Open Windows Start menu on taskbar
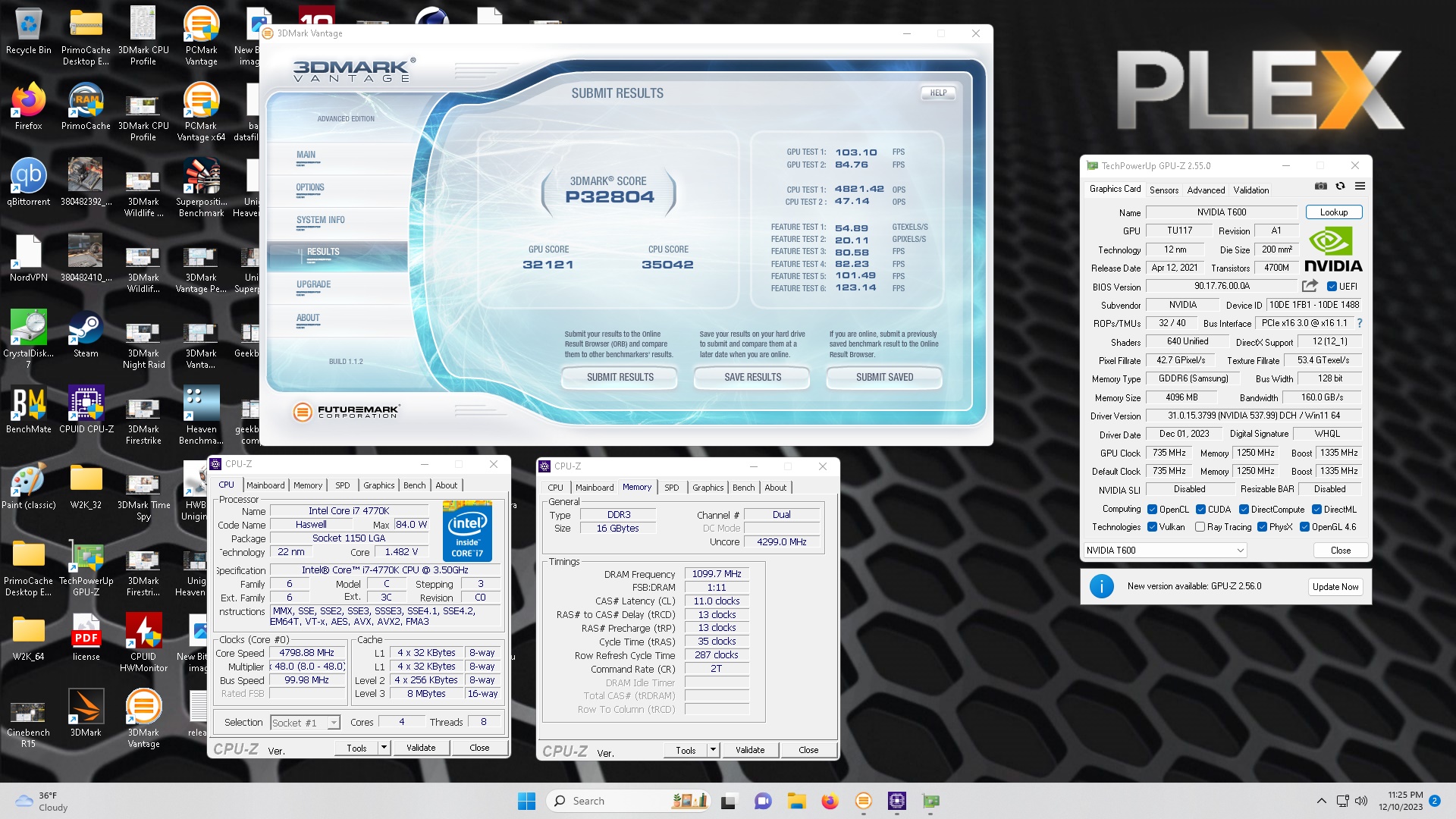 pos(526,801)
